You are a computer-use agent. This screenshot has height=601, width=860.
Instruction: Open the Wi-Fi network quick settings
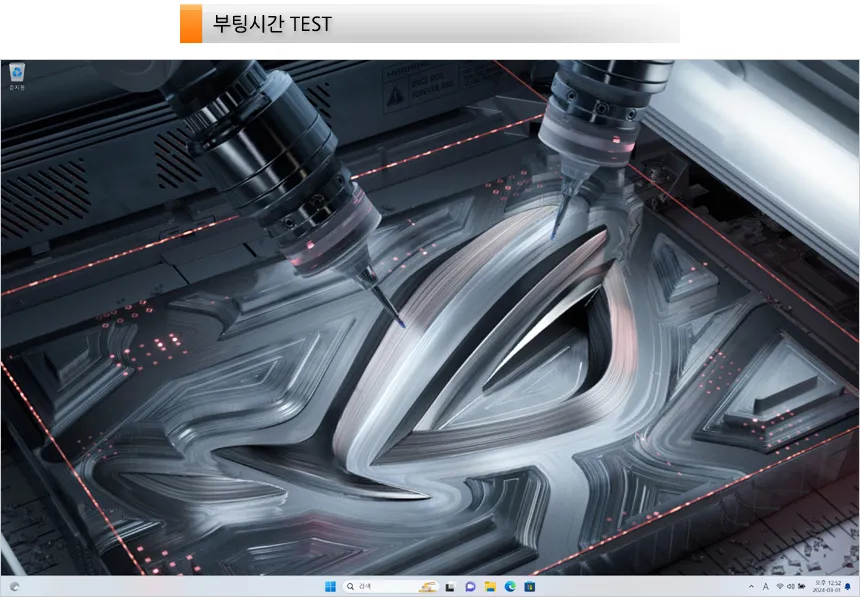(x=780, y=587)
